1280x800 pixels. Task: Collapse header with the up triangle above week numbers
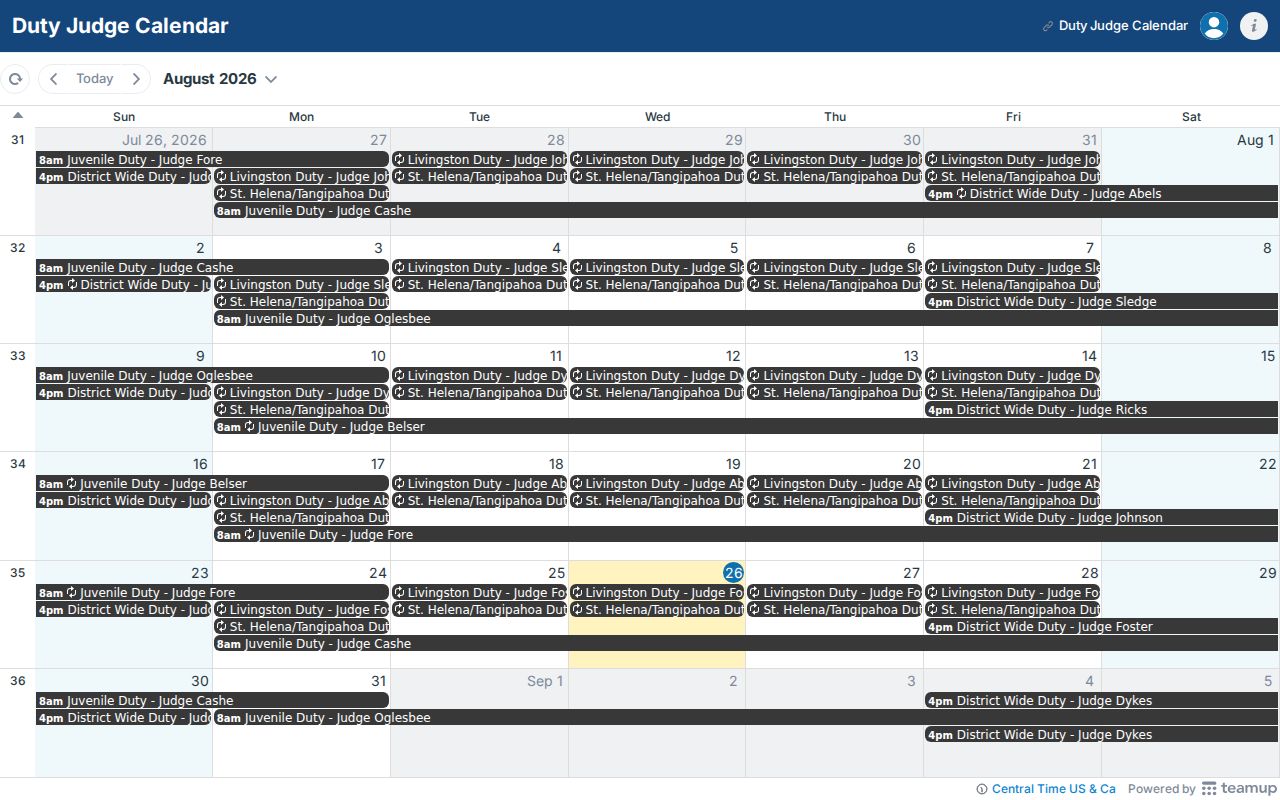point(17,115)
